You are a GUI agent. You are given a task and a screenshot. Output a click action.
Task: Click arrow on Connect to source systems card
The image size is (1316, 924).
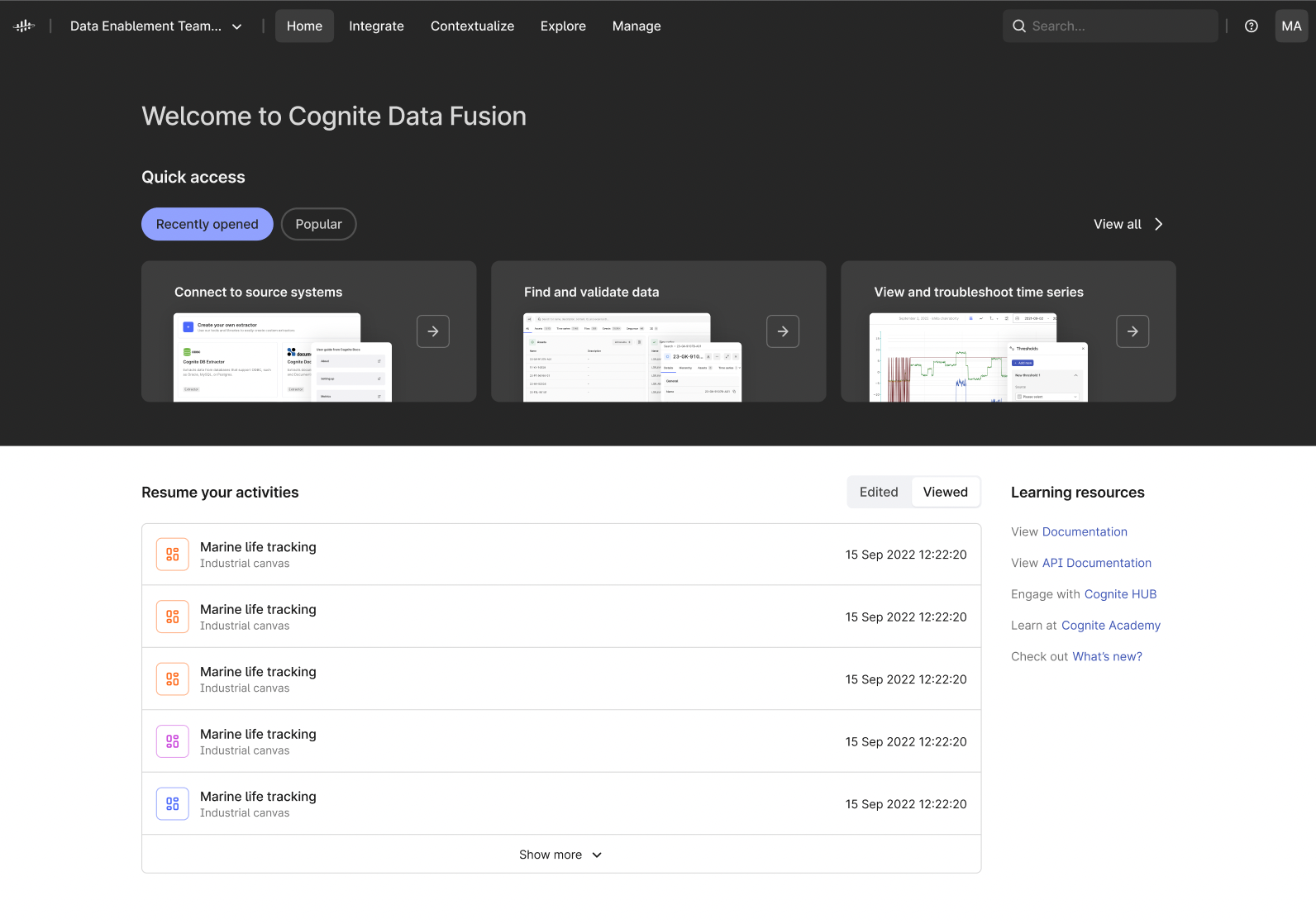click(x=433, y=331)
